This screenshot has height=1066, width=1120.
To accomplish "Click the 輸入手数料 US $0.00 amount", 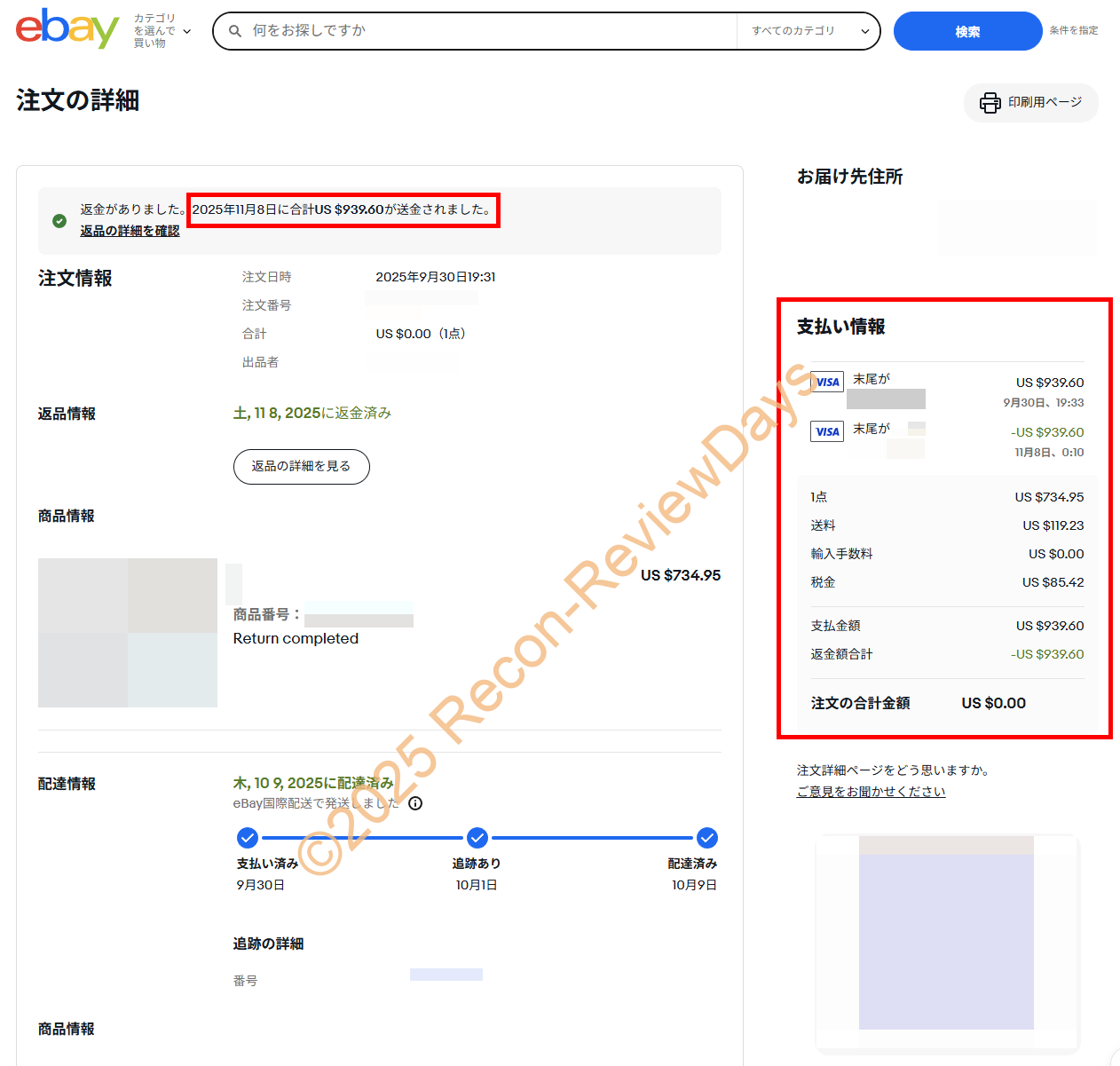I will pos(1056,554).
